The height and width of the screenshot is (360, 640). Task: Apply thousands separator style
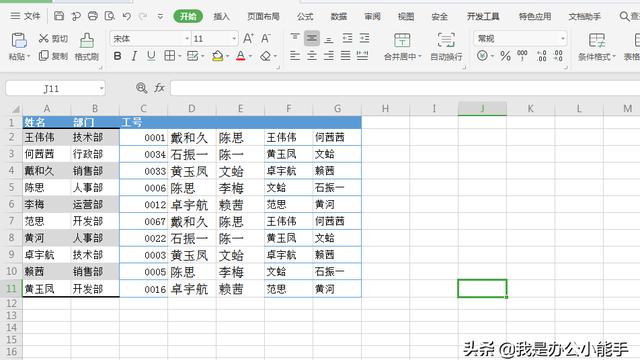[x=522, y=56]
